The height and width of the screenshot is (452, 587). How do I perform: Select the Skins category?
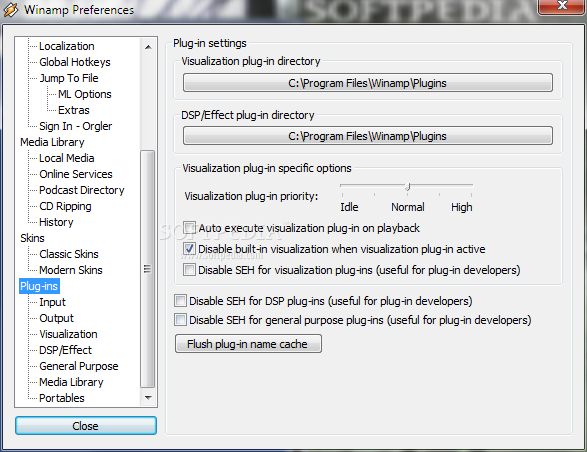(x=32, y=238)
